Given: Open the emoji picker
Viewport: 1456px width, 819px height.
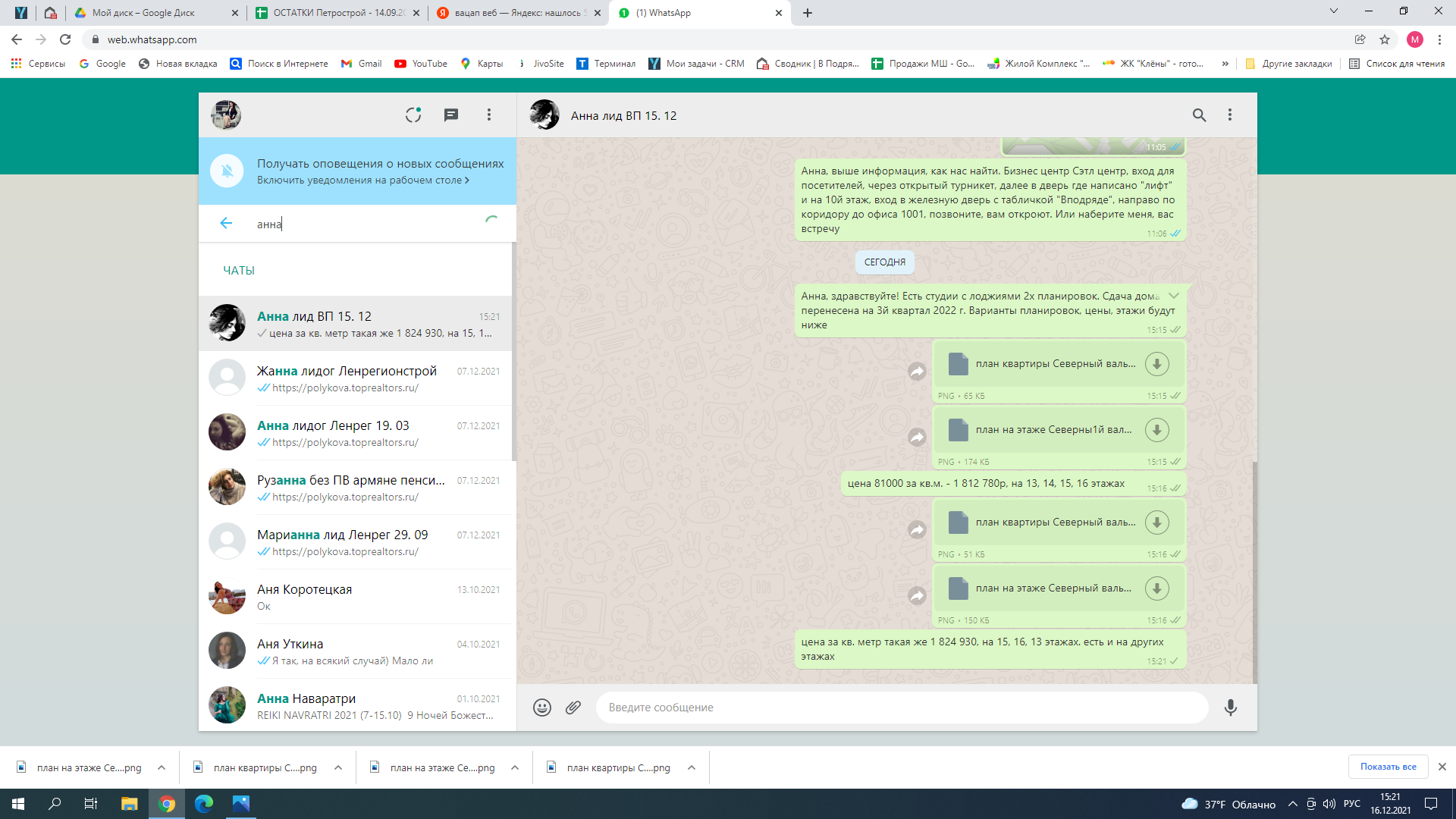Looking at the screenshot, I should [x=541, y=708].
